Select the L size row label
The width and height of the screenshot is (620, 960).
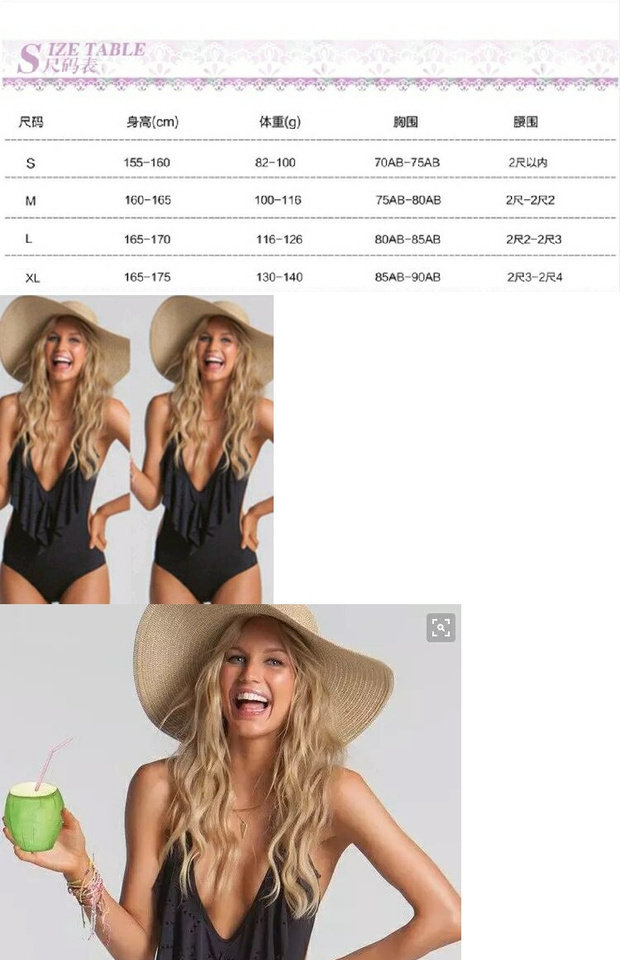click(x=28, y=239)
